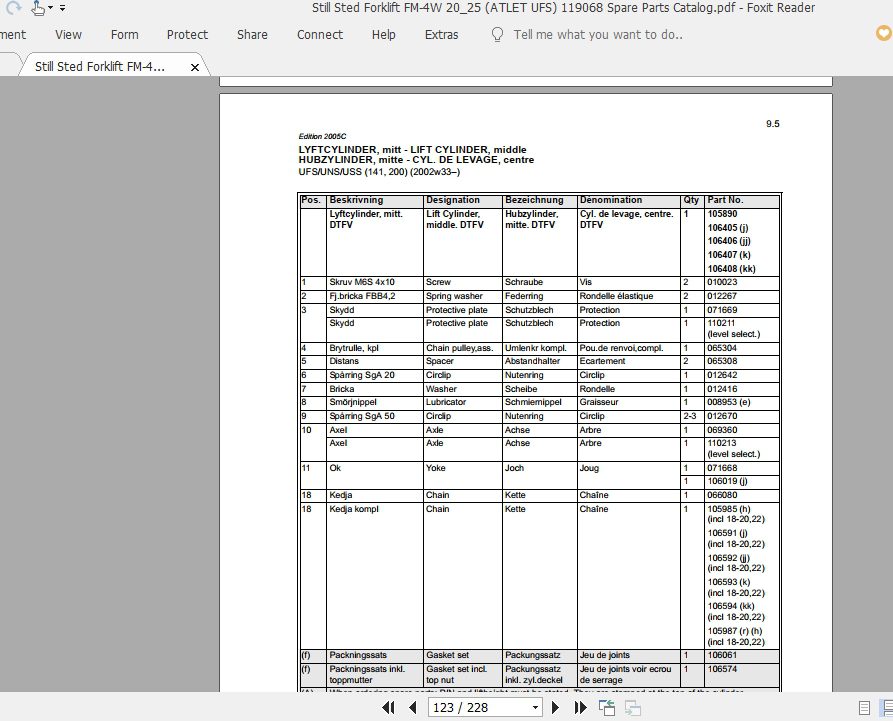
Task: Click part number 106574
Action: [x=722, y=669]
